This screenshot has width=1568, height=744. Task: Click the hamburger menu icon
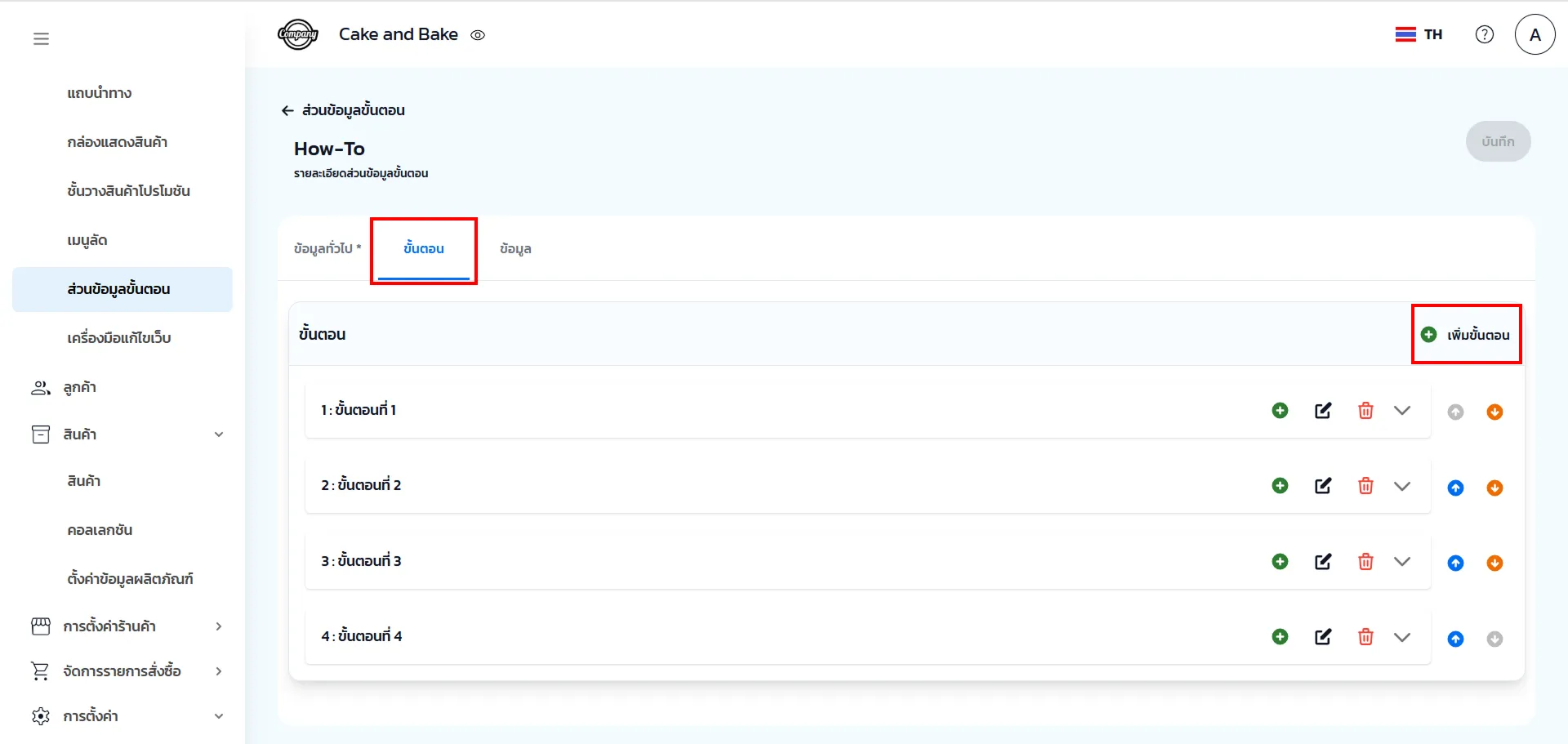tap(41, 38)
